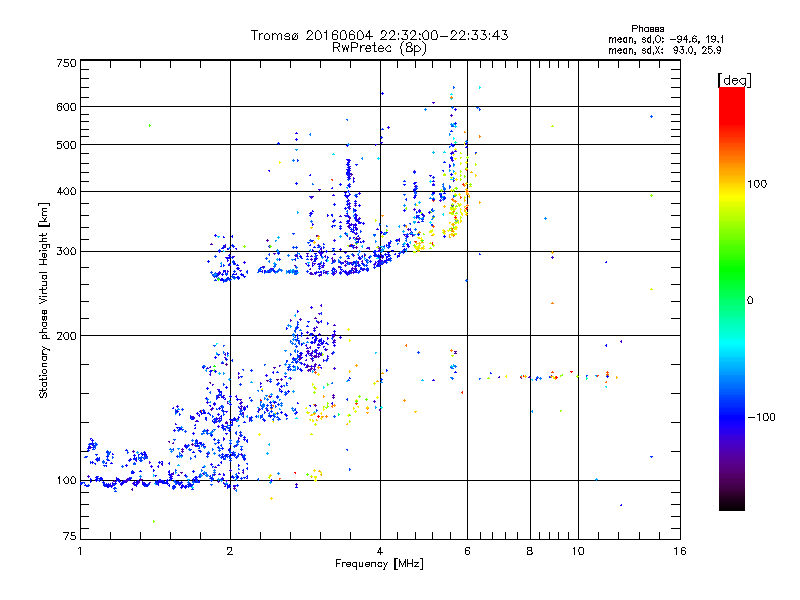
Task: Click x-axis tick label "6"
Action: coord(468,551)
